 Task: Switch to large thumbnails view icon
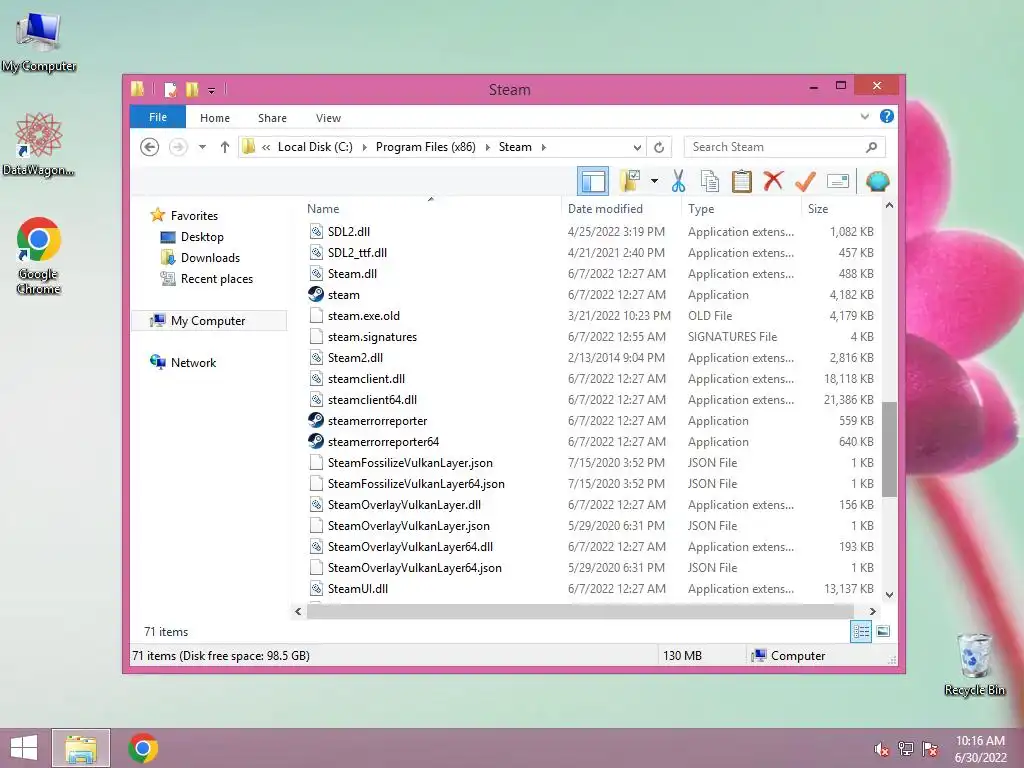tap(883, 632)
